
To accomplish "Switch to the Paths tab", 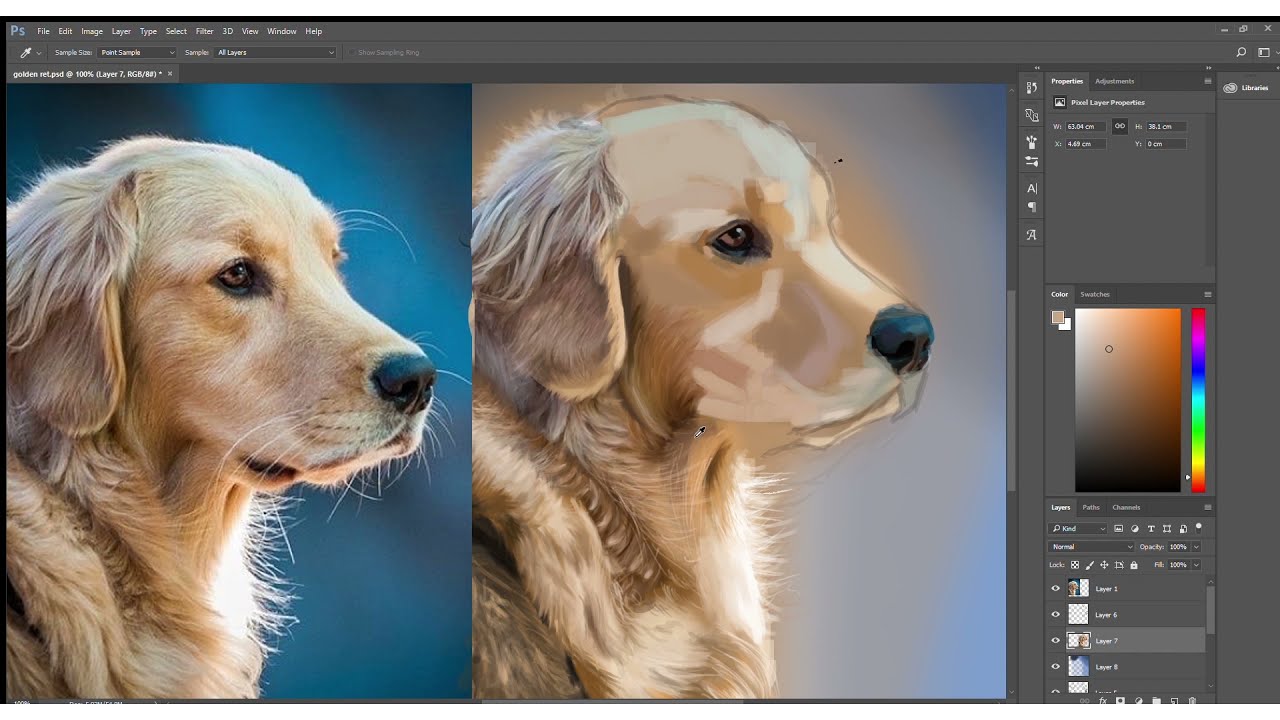I will point(1091,507).
